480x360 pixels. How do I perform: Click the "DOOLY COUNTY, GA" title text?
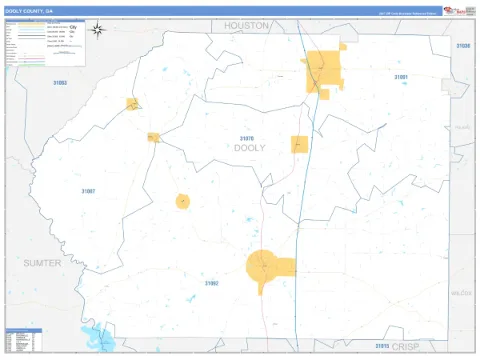(29, 11)
